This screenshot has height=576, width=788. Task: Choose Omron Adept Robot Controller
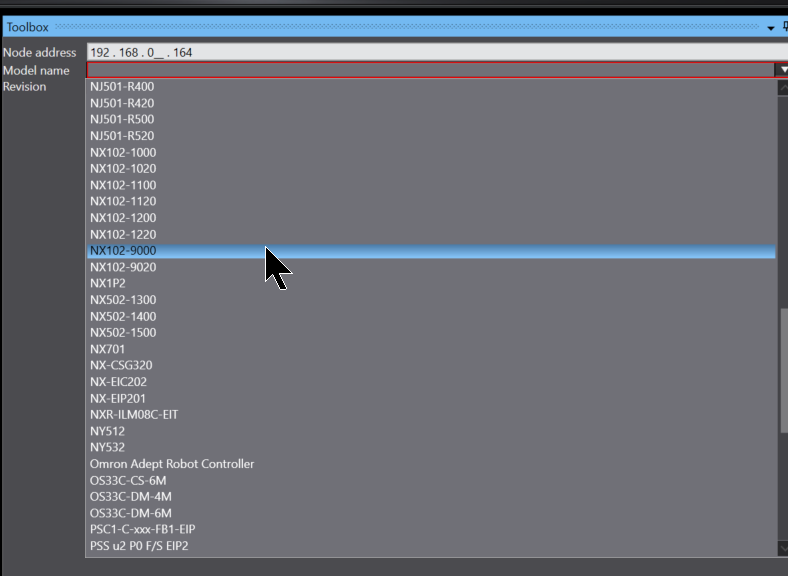tap(172, 464)
